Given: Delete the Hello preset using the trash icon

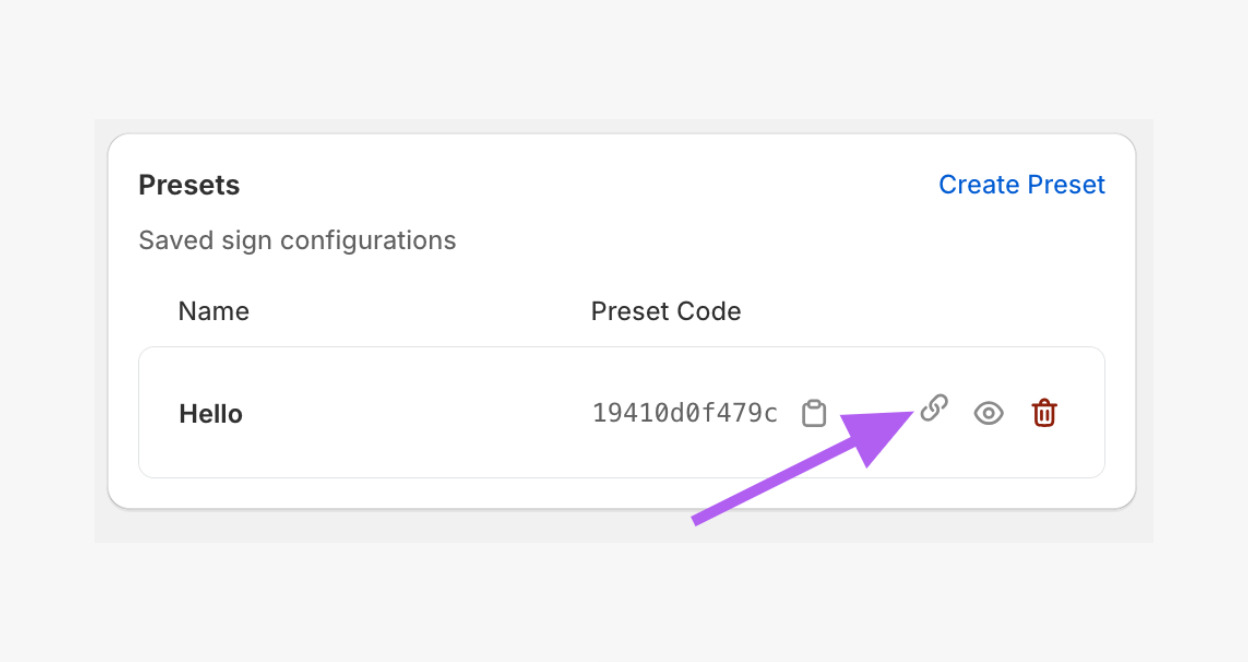Looking at the screenshot, I should (1044, 412).
